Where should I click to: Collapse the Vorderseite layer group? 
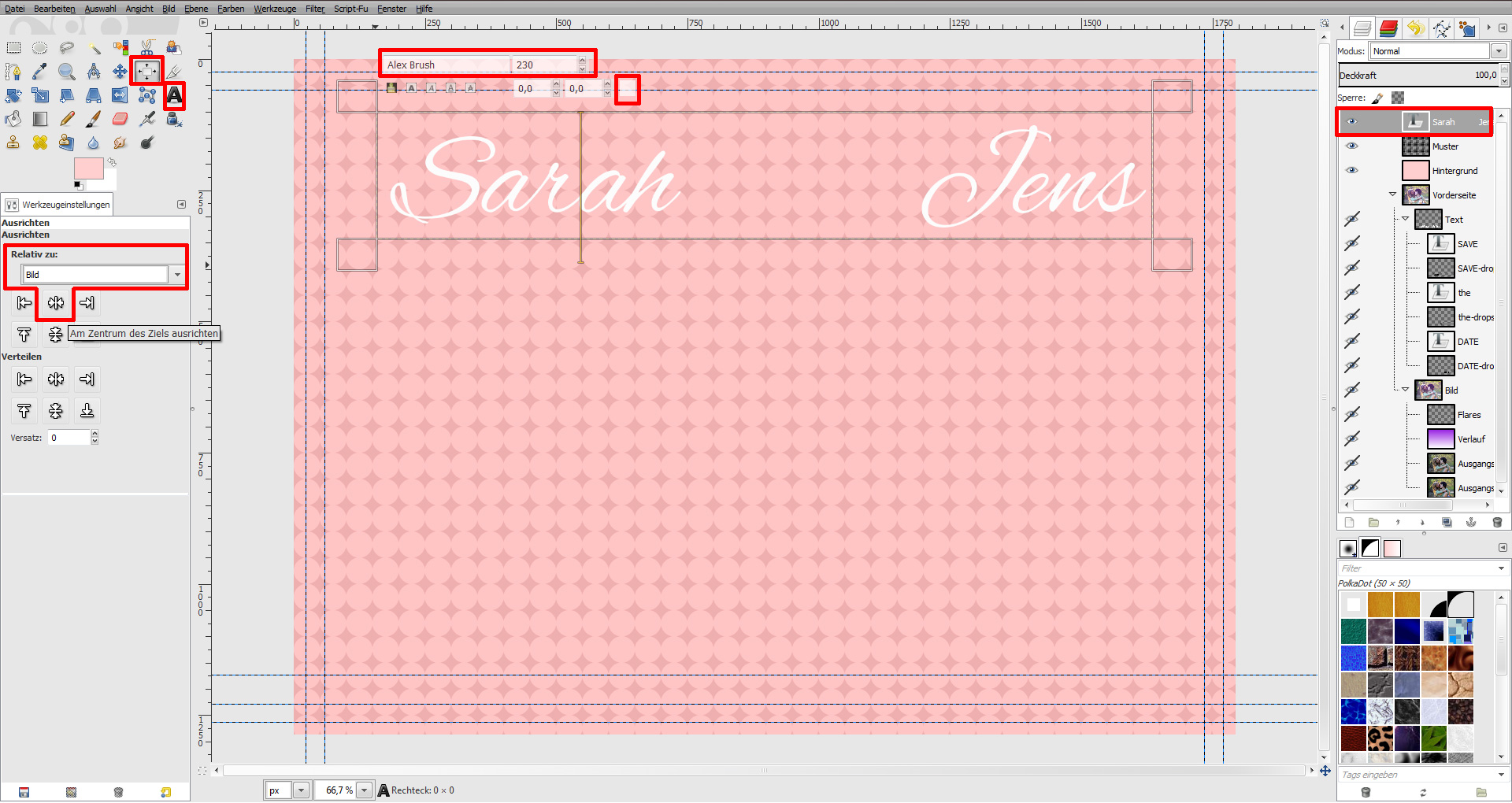[1392, 194]
